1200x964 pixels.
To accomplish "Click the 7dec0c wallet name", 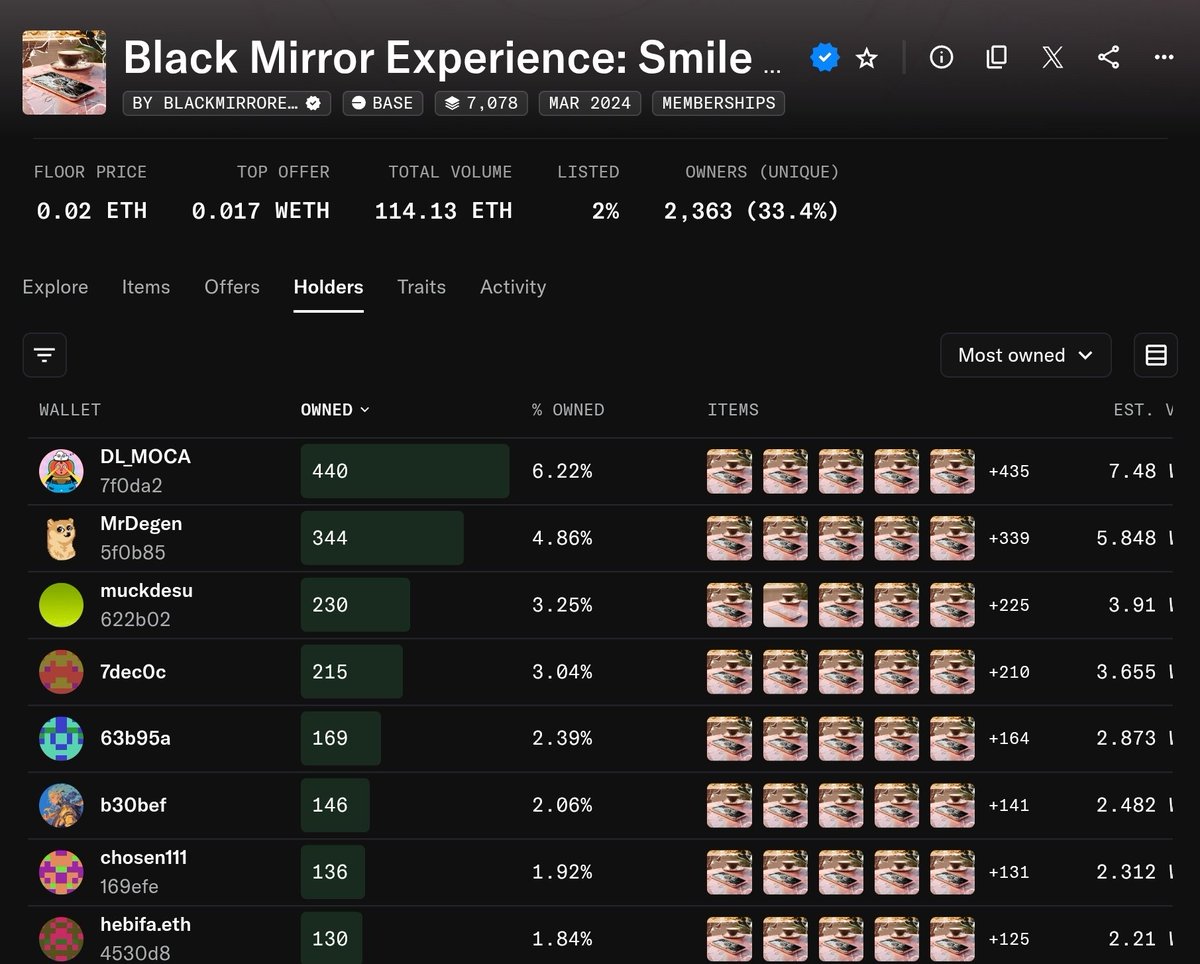I will (x=133, y=672).
